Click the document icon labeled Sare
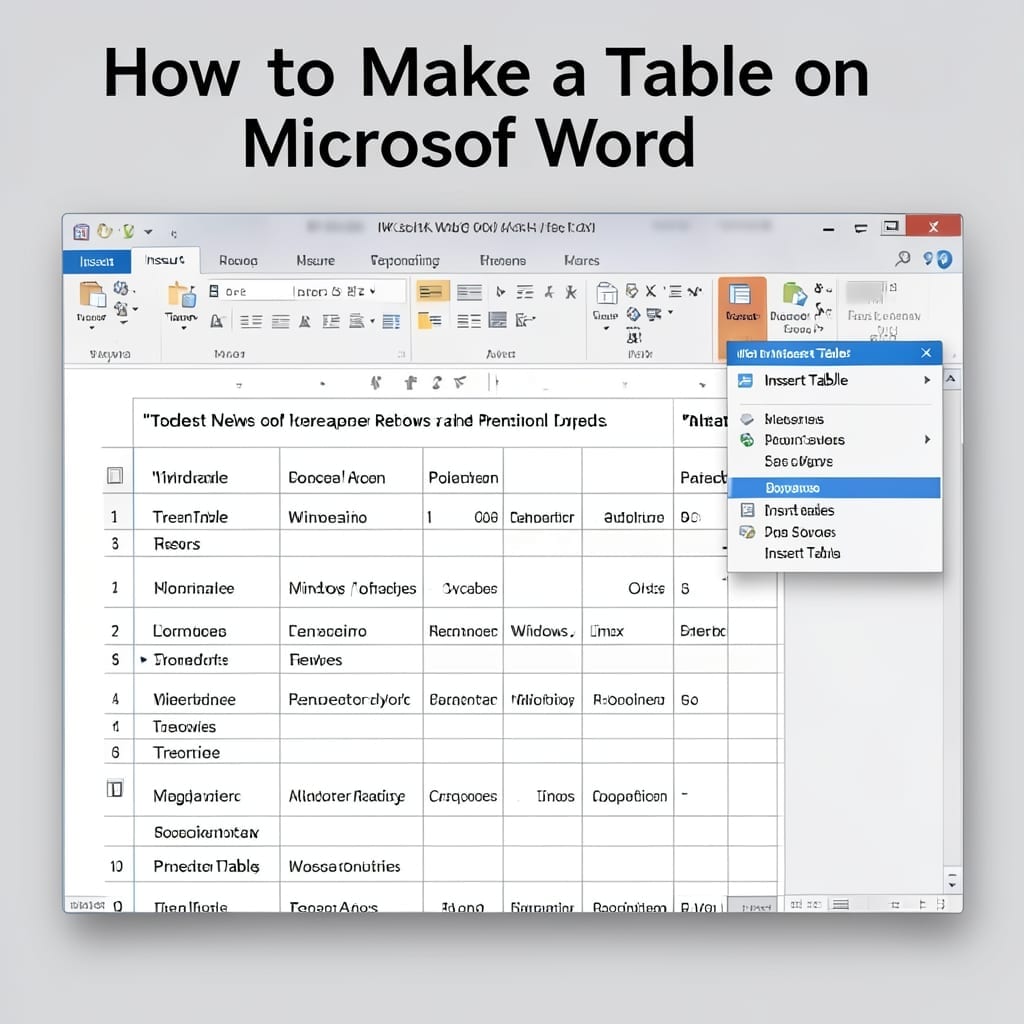 (606, 294)
